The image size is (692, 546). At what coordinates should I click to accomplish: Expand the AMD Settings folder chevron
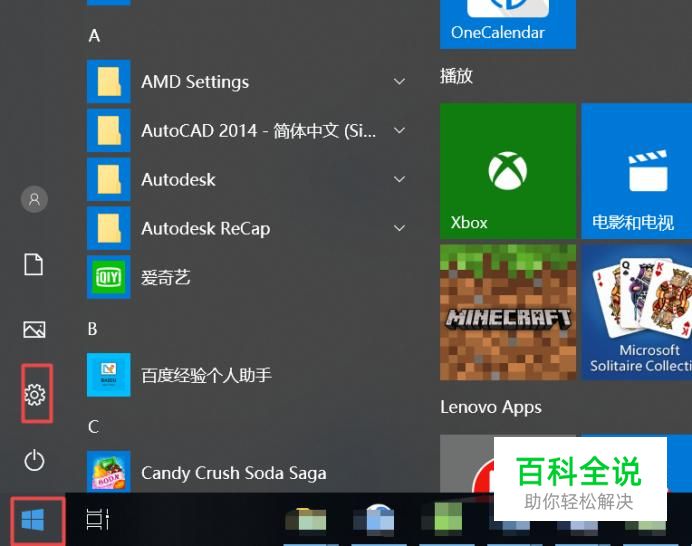pyautogui.click(x=399, y=82)
